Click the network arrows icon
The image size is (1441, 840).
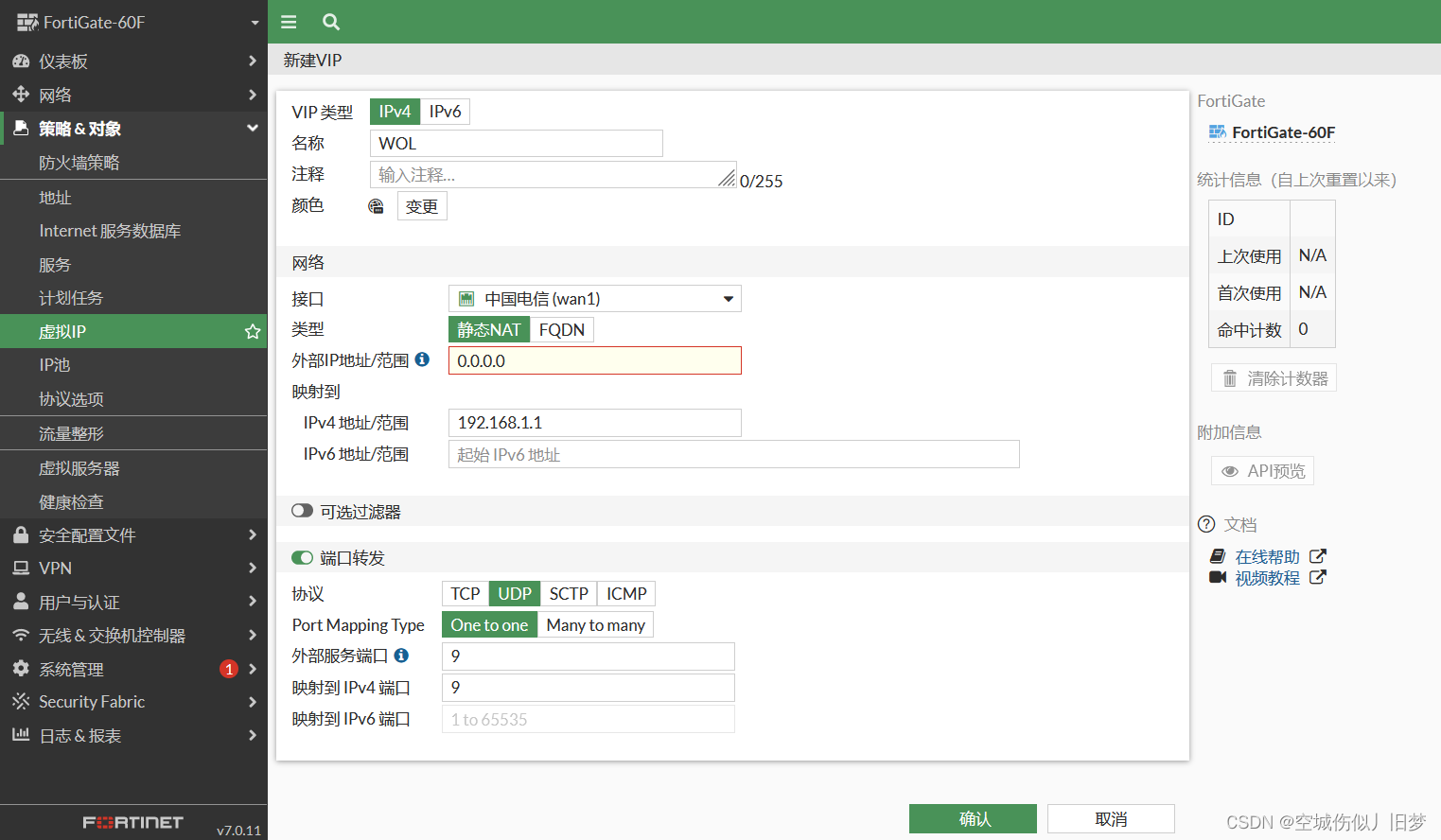21,95
